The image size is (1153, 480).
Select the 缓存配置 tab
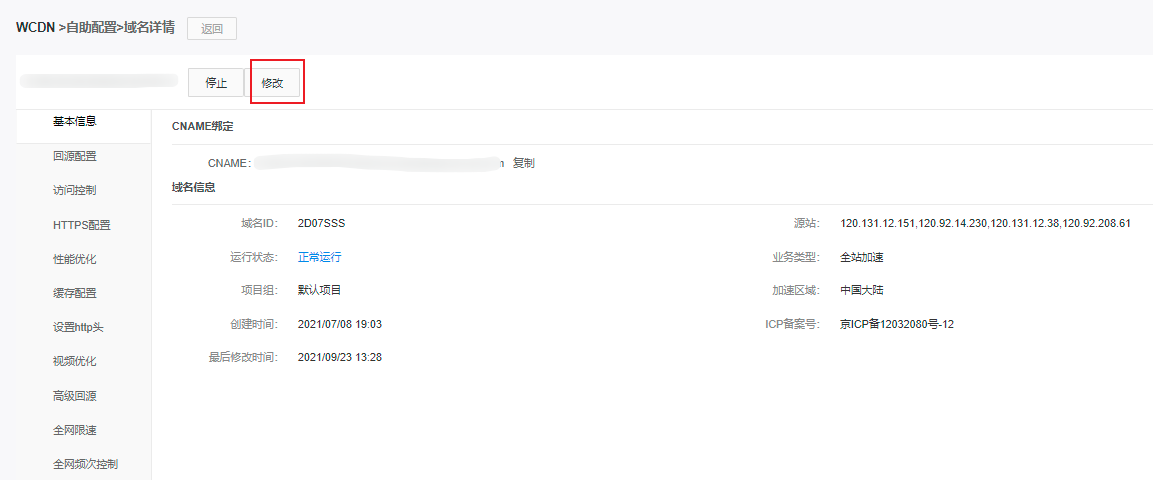pyautogui.click(x=75, y=293)
